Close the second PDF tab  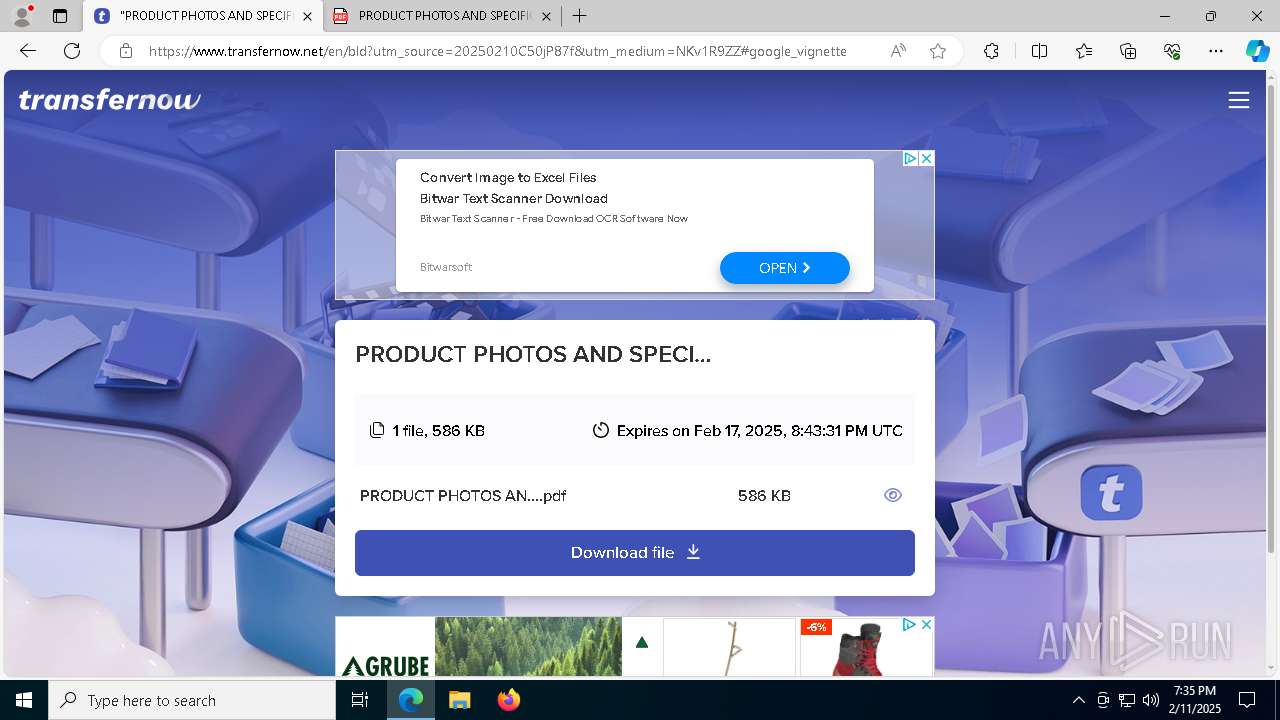[x=545, y=16]
